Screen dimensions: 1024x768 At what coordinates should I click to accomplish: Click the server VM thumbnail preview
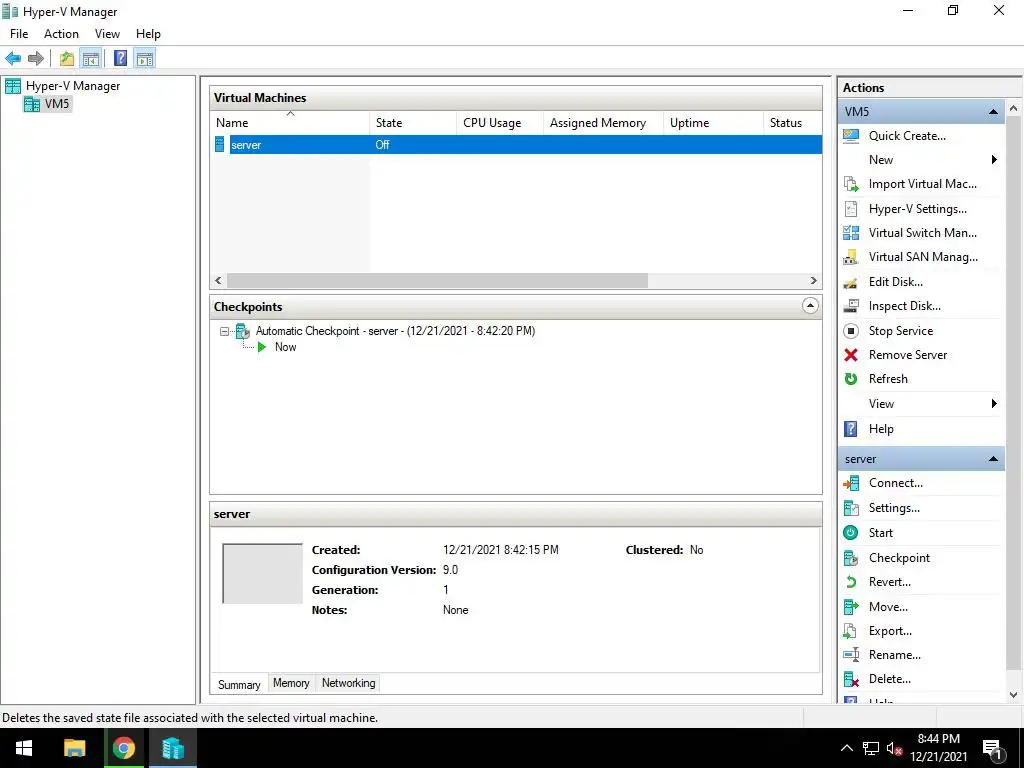coord(263,573)
